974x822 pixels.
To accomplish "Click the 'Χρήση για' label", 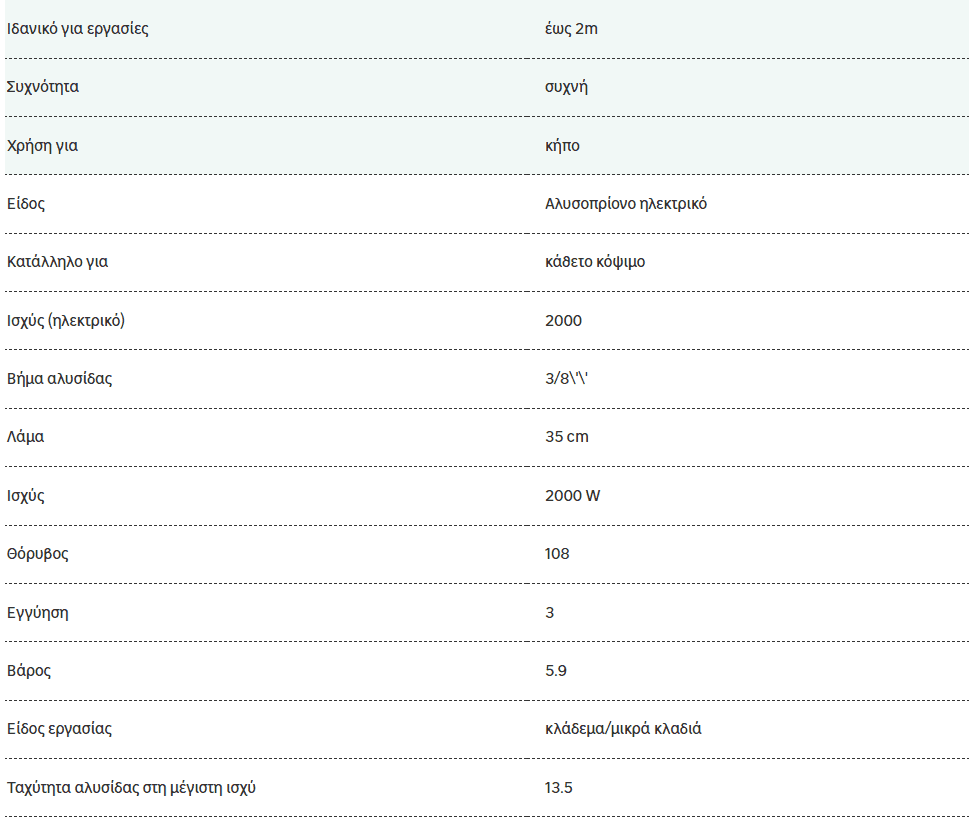I will point(42,145).
